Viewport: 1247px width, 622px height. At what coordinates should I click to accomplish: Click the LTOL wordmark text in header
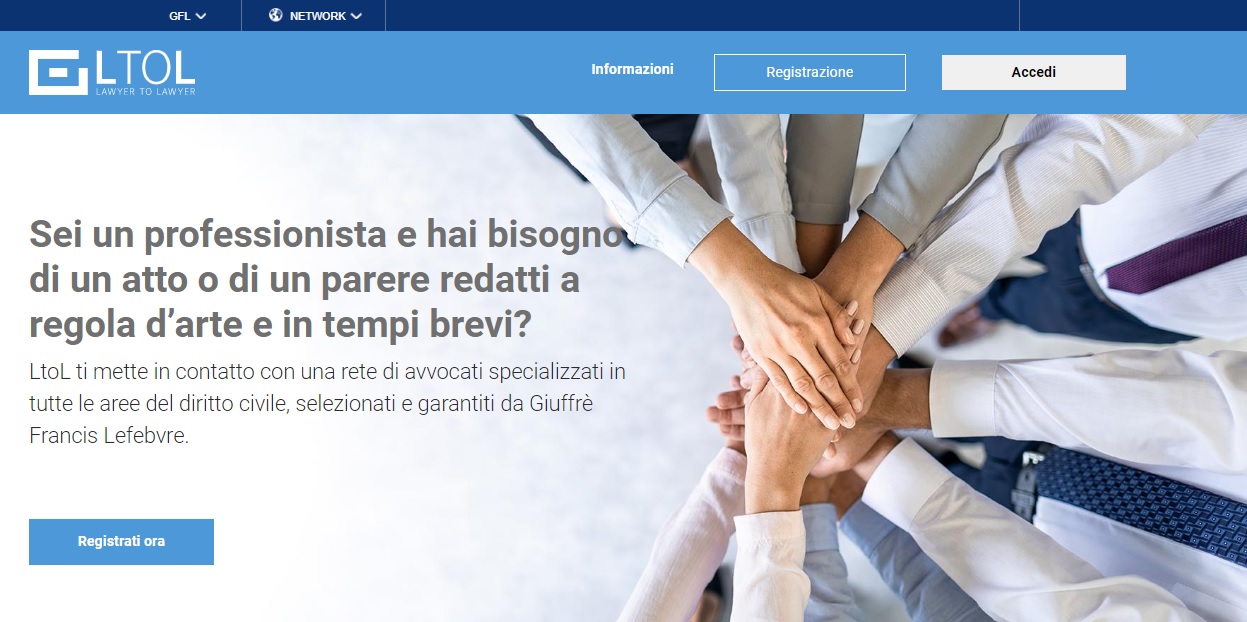click(x=146, y=66)
